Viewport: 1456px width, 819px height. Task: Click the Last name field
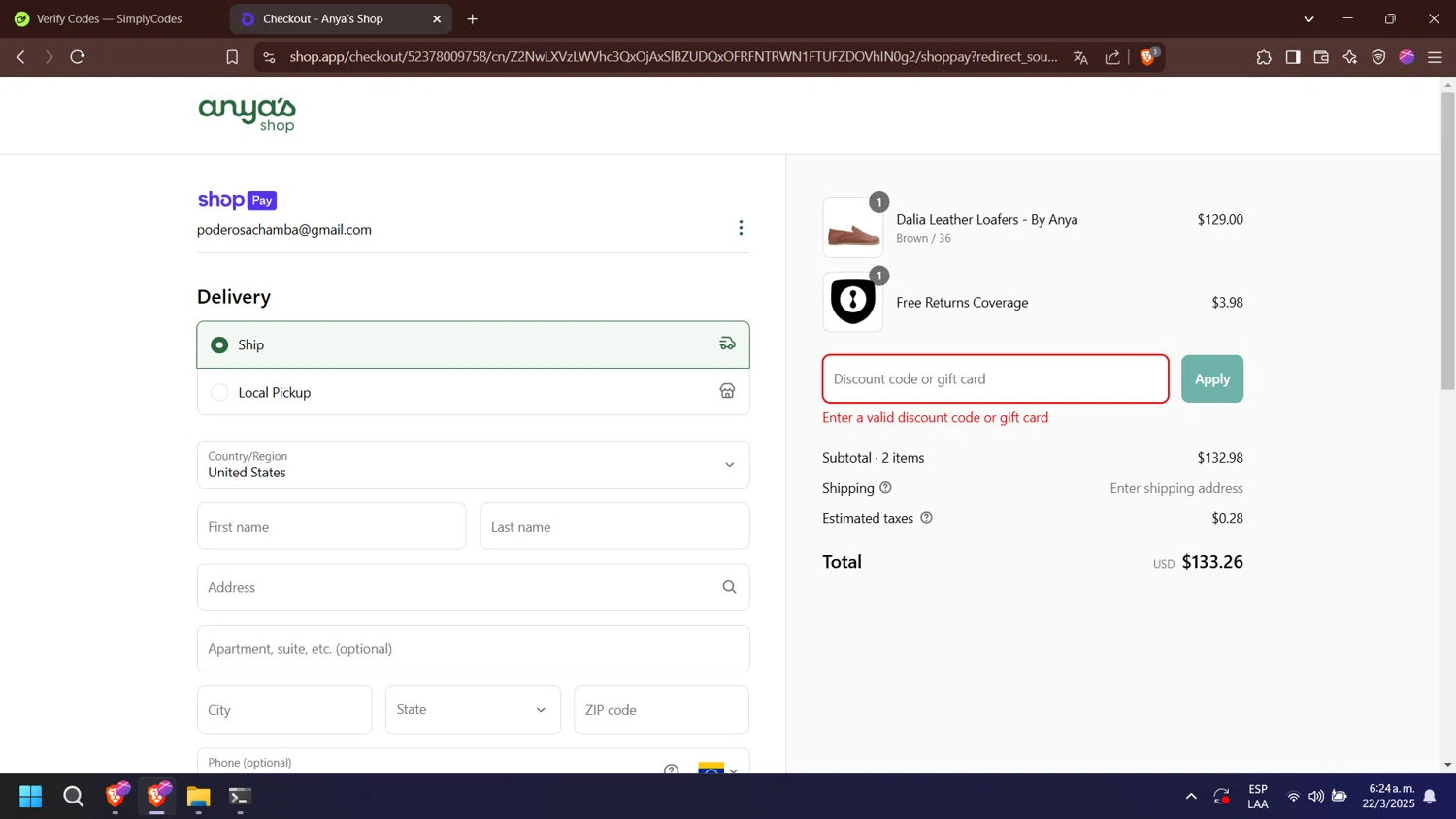(x=614, y=526)
